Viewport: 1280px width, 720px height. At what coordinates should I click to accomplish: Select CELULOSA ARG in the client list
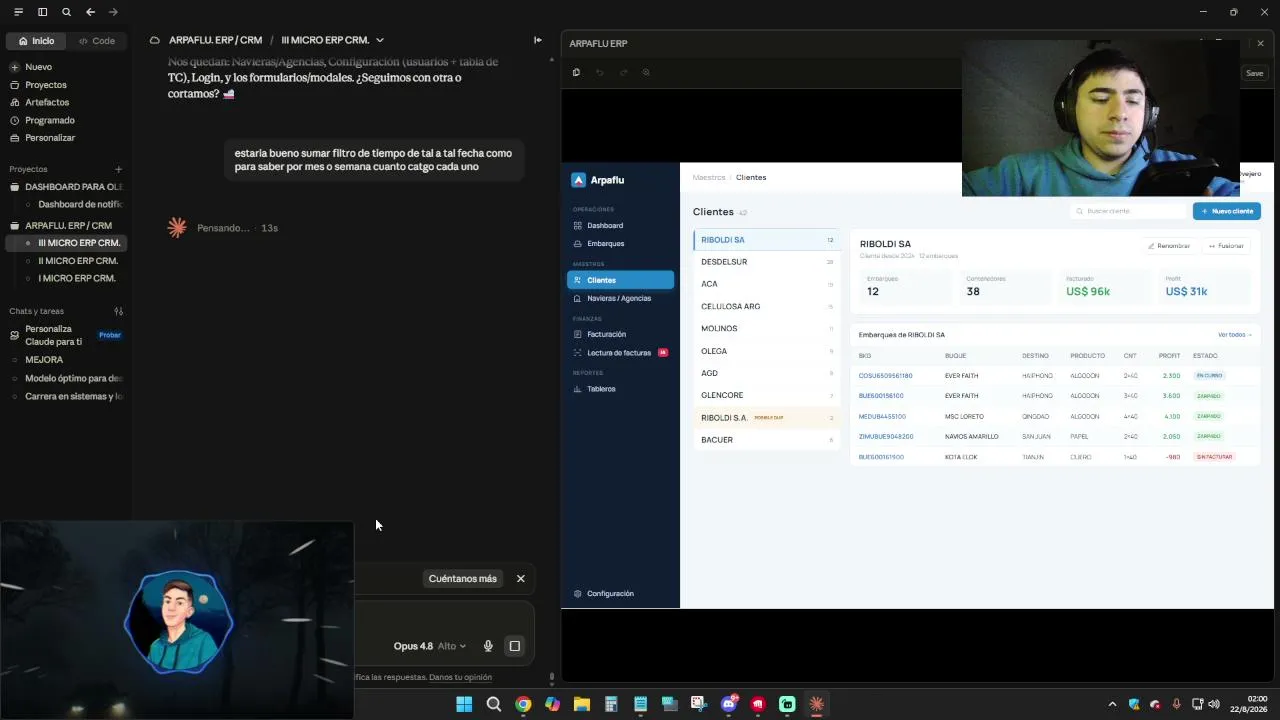pos(766,306)
